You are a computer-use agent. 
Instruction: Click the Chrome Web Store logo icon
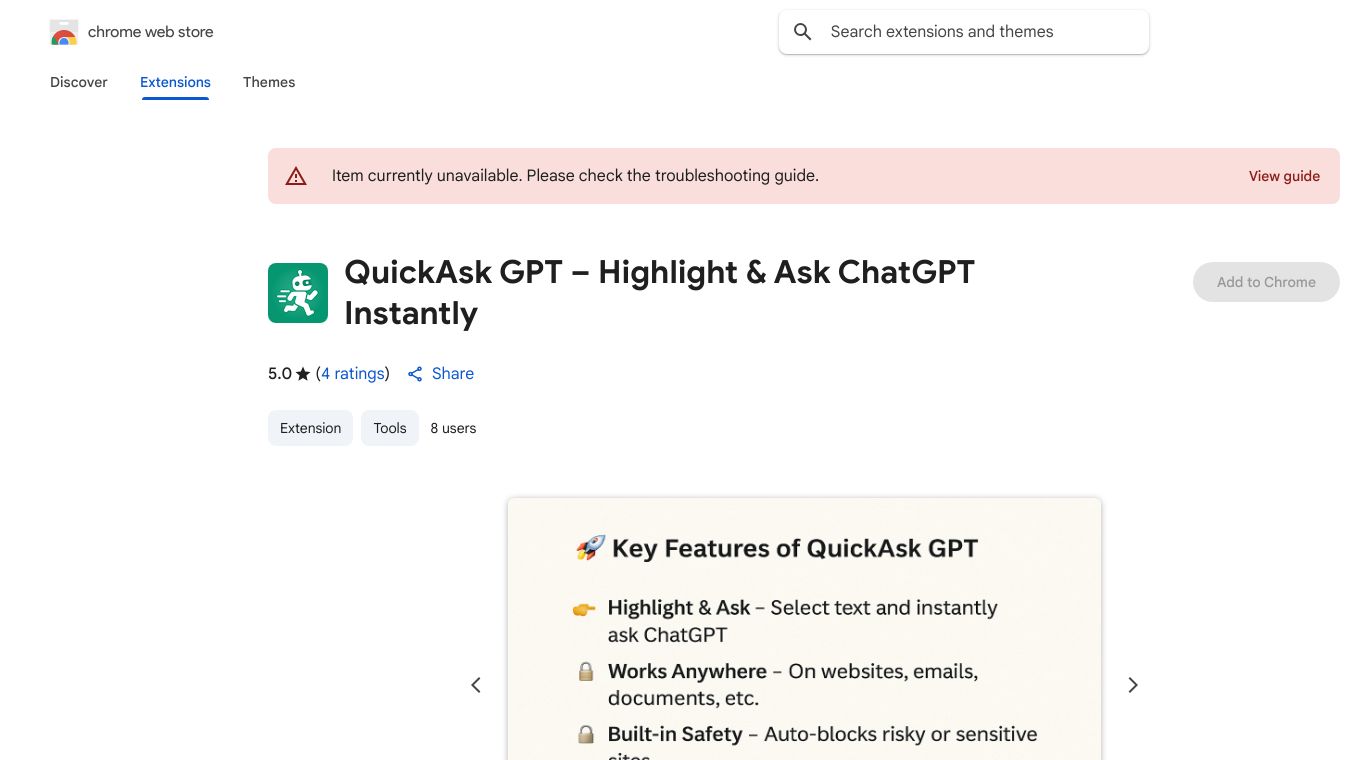(64, 32)
